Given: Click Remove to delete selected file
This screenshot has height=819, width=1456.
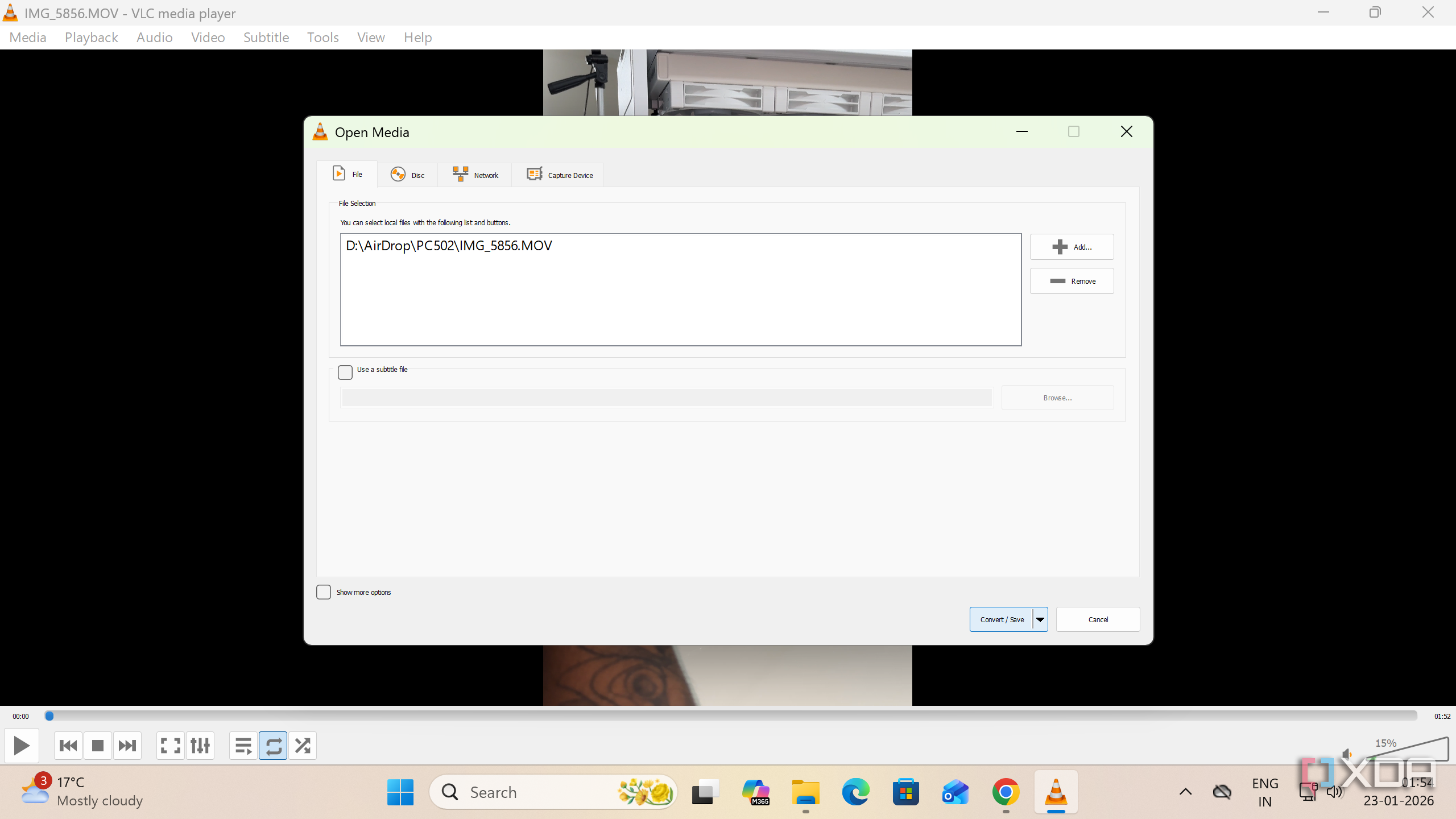Looking at the screenshot, I should (1072, 281).
